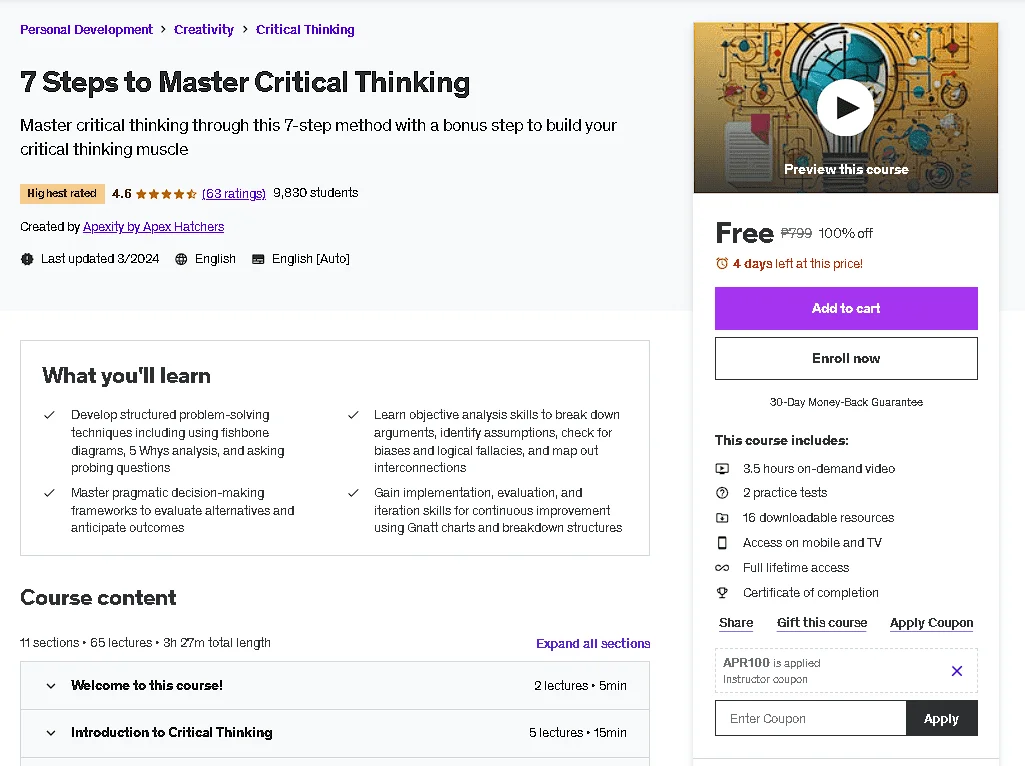Open the Critical Thinking breadcrumb link
1025x766 pixels.
pyautogui.click(x=305, y=29)
